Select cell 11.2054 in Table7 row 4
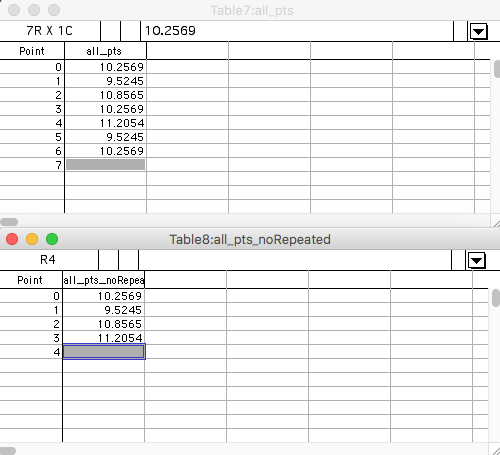 tap(105, 123)
